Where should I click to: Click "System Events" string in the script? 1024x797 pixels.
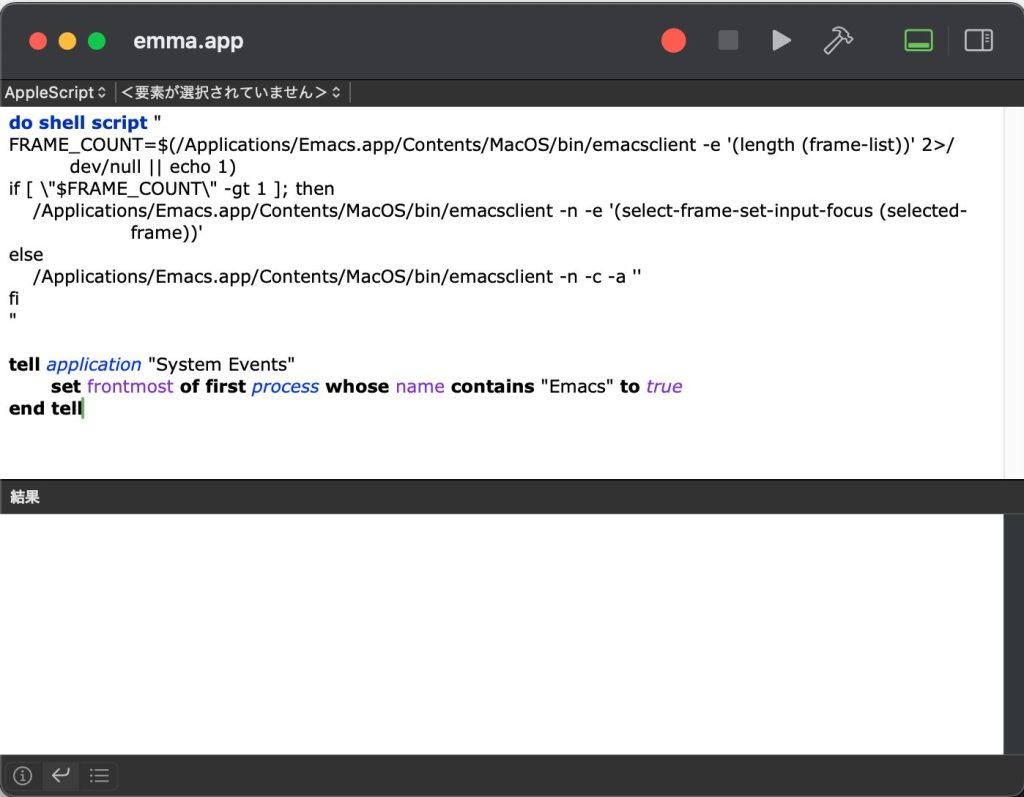click(x=221, y=365)
